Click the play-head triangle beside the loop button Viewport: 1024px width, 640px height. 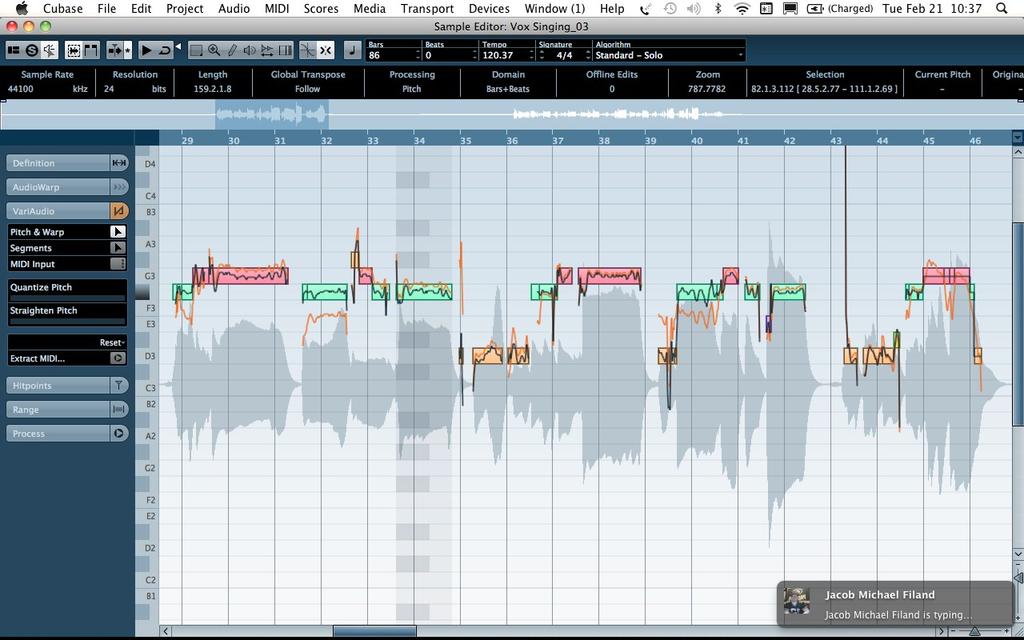tap(178, 46)
